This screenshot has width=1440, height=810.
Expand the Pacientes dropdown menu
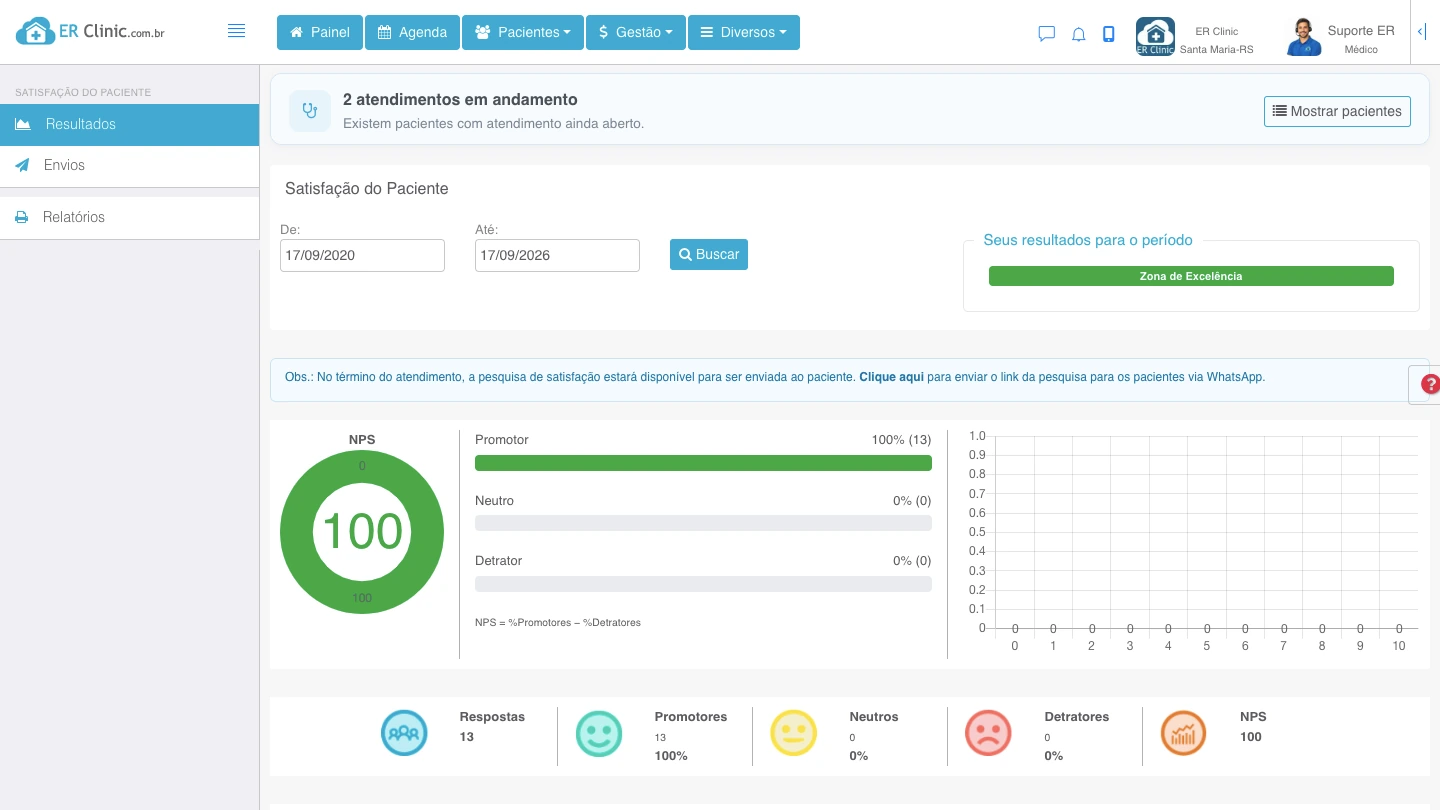click(x=523, y=32)
